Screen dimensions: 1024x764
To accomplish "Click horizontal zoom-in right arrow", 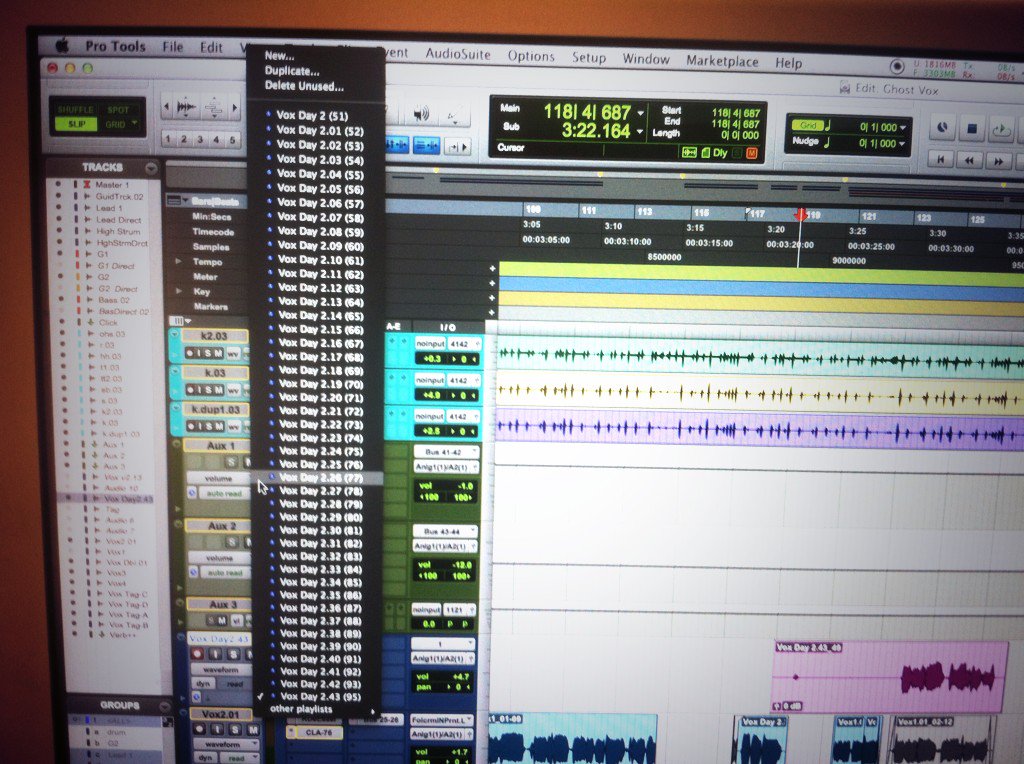I will coord(234,108).
